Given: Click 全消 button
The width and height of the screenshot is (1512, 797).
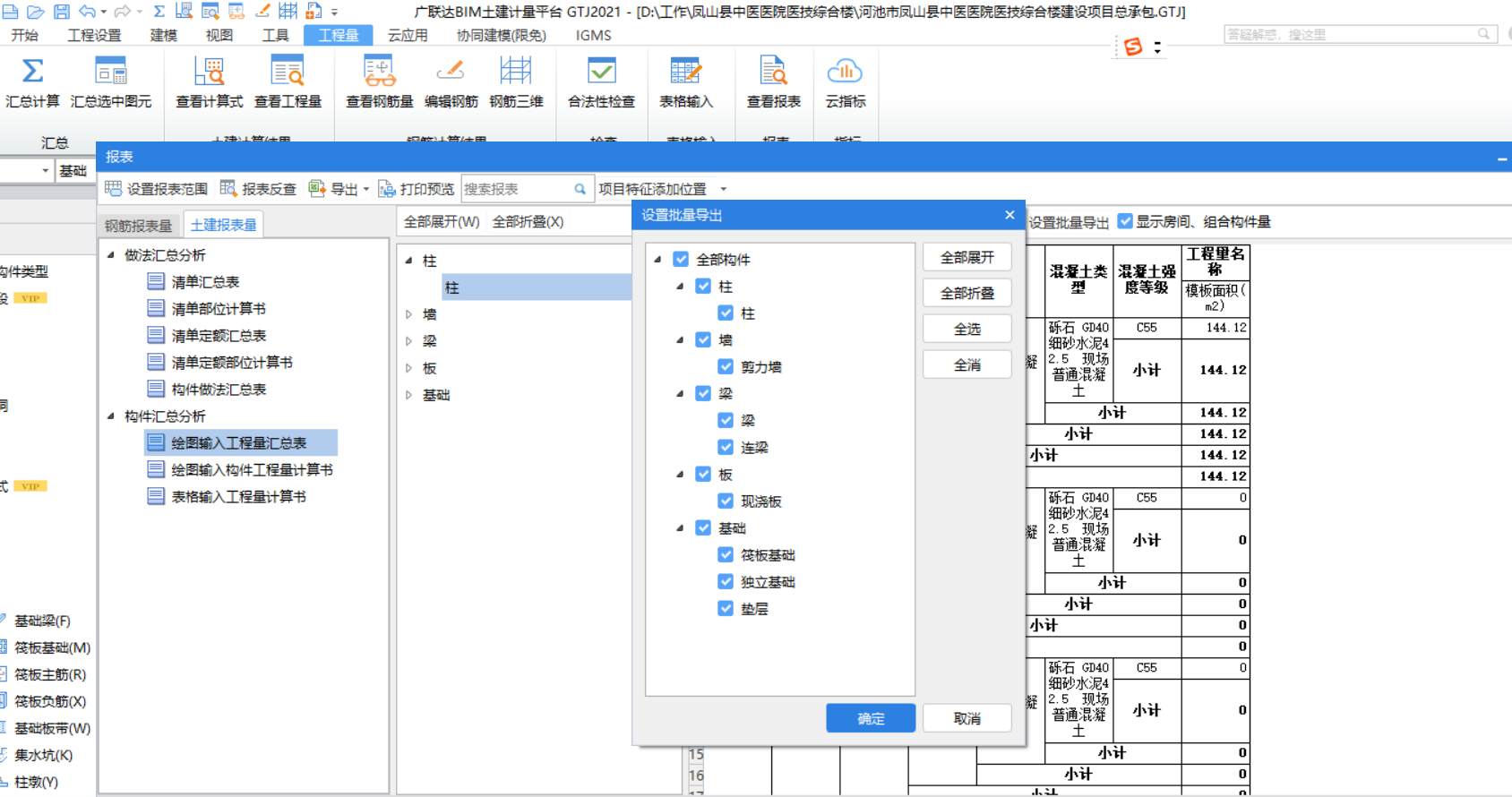Looking at the screenshot, I should point(966,364).
